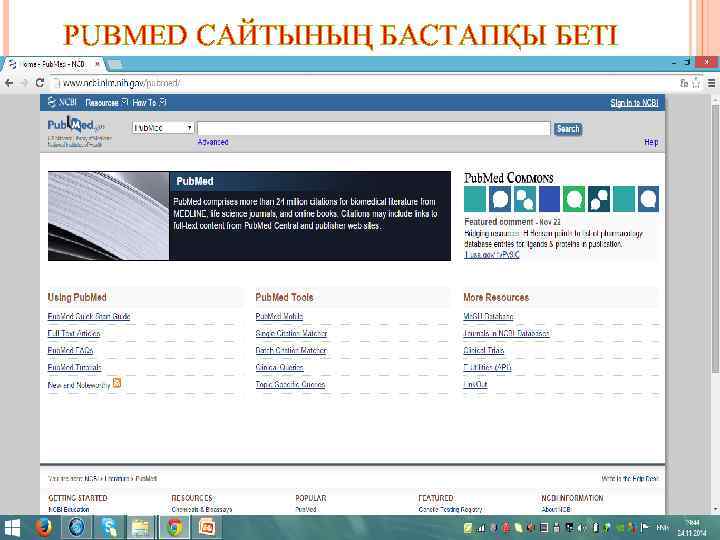The image size is (720, 540).
Task: Open the Clinical Queries link
Action: pos(280,367)
